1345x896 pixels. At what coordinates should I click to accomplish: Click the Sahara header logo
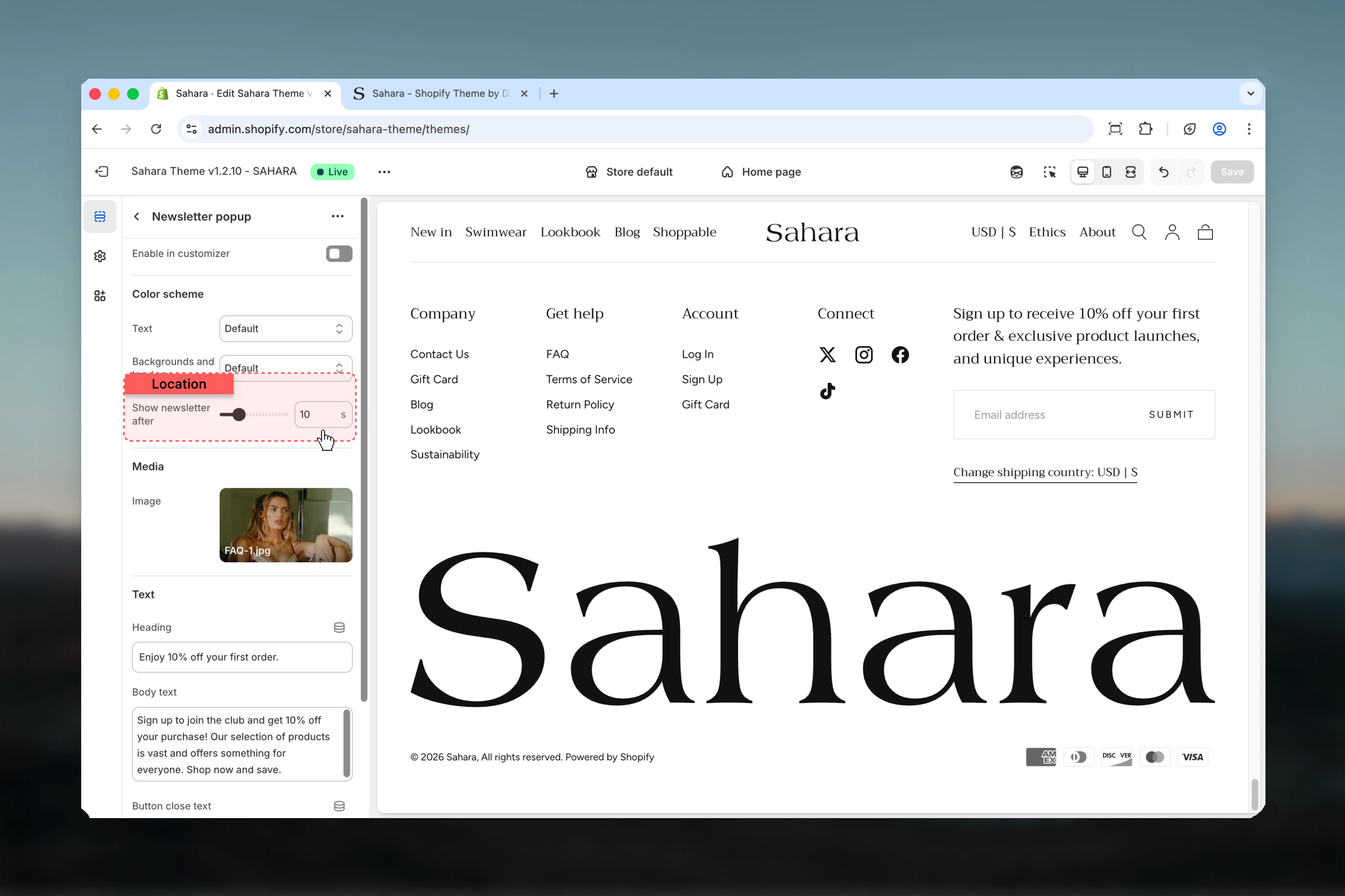[x=812, y=232]
